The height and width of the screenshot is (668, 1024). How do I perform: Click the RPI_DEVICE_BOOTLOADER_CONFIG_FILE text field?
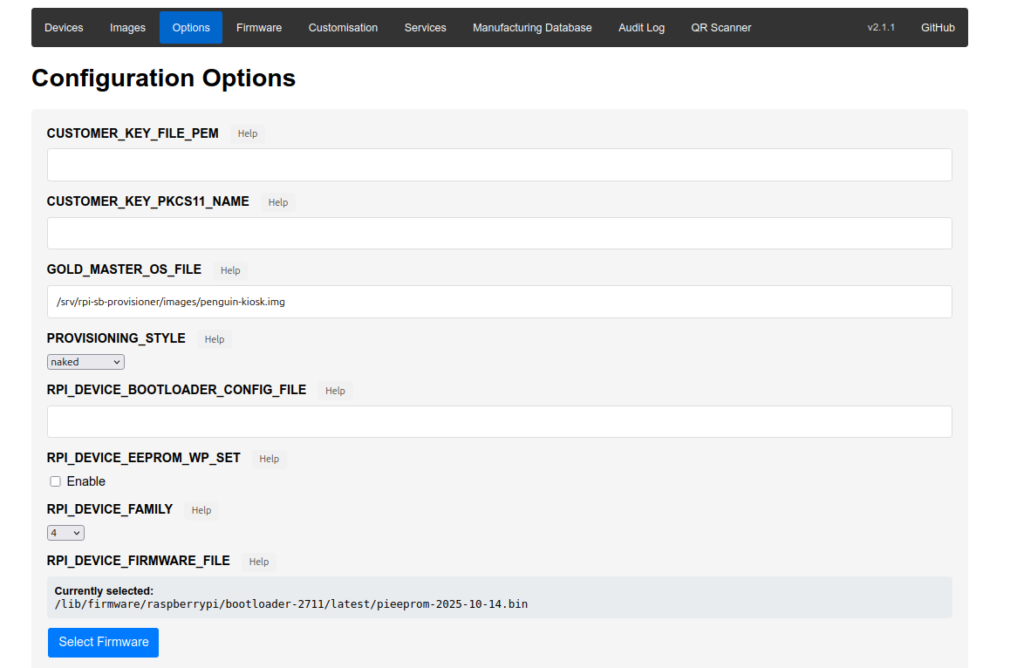pyautogui.click(x=499, y=422)
